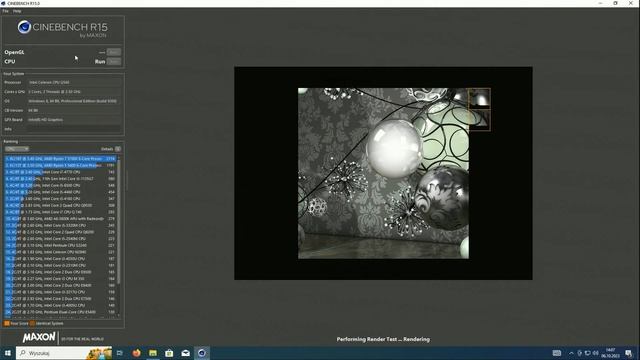
Task: Click the ranking Details toggle arrow
Action: tap(118, 149)
